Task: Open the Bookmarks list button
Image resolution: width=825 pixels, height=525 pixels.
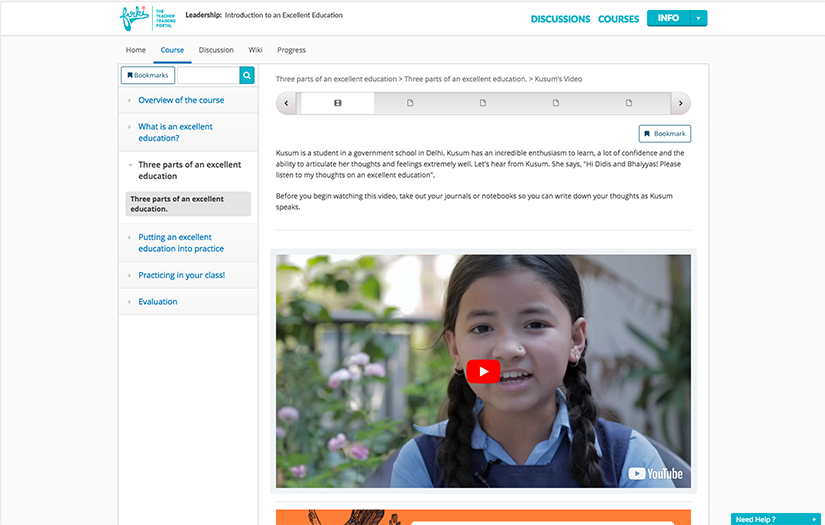Action: (148, 75)
